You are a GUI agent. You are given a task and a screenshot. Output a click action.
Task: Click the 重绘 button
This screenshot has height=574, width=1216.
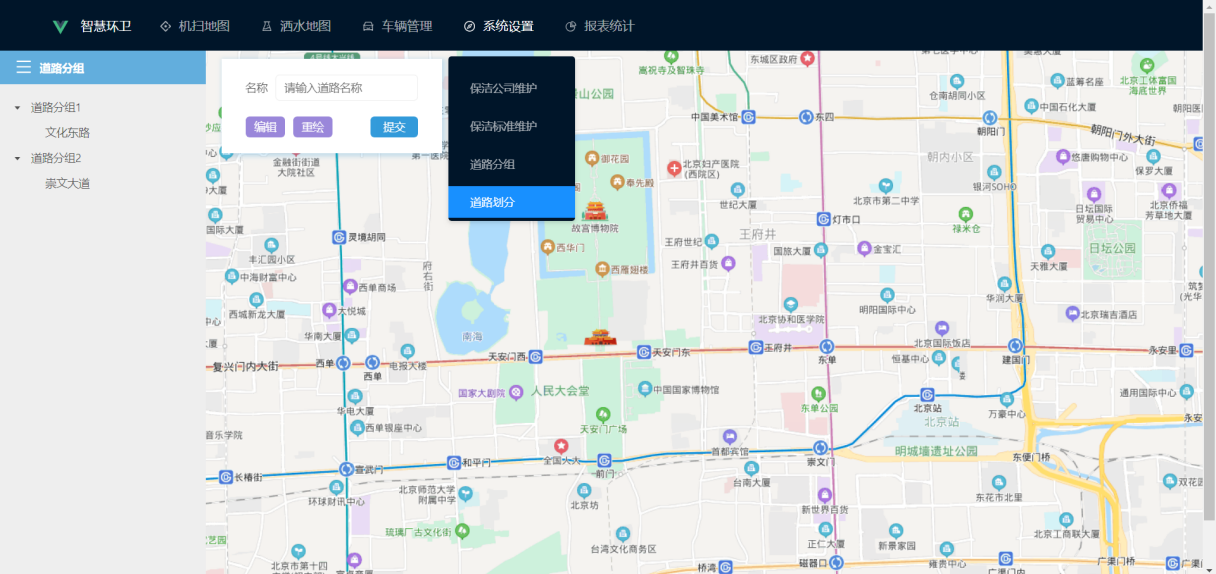pyautogui.click(x=312, y=127)
